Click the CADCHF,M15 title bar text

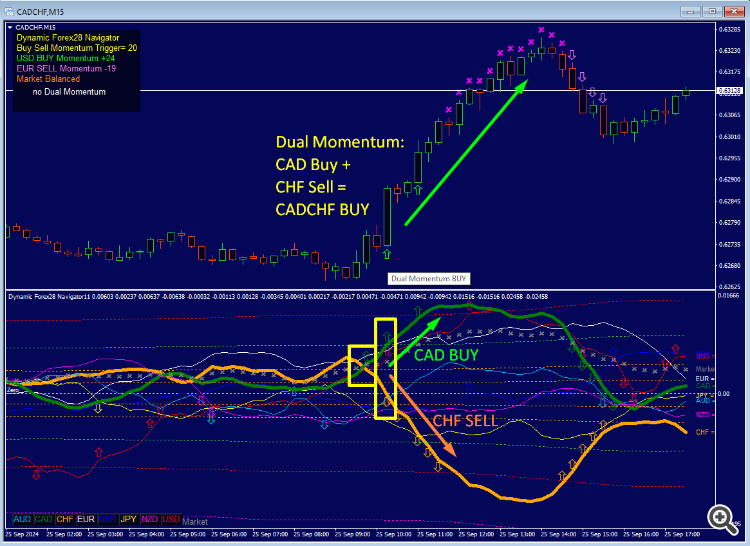pos(40,11)
